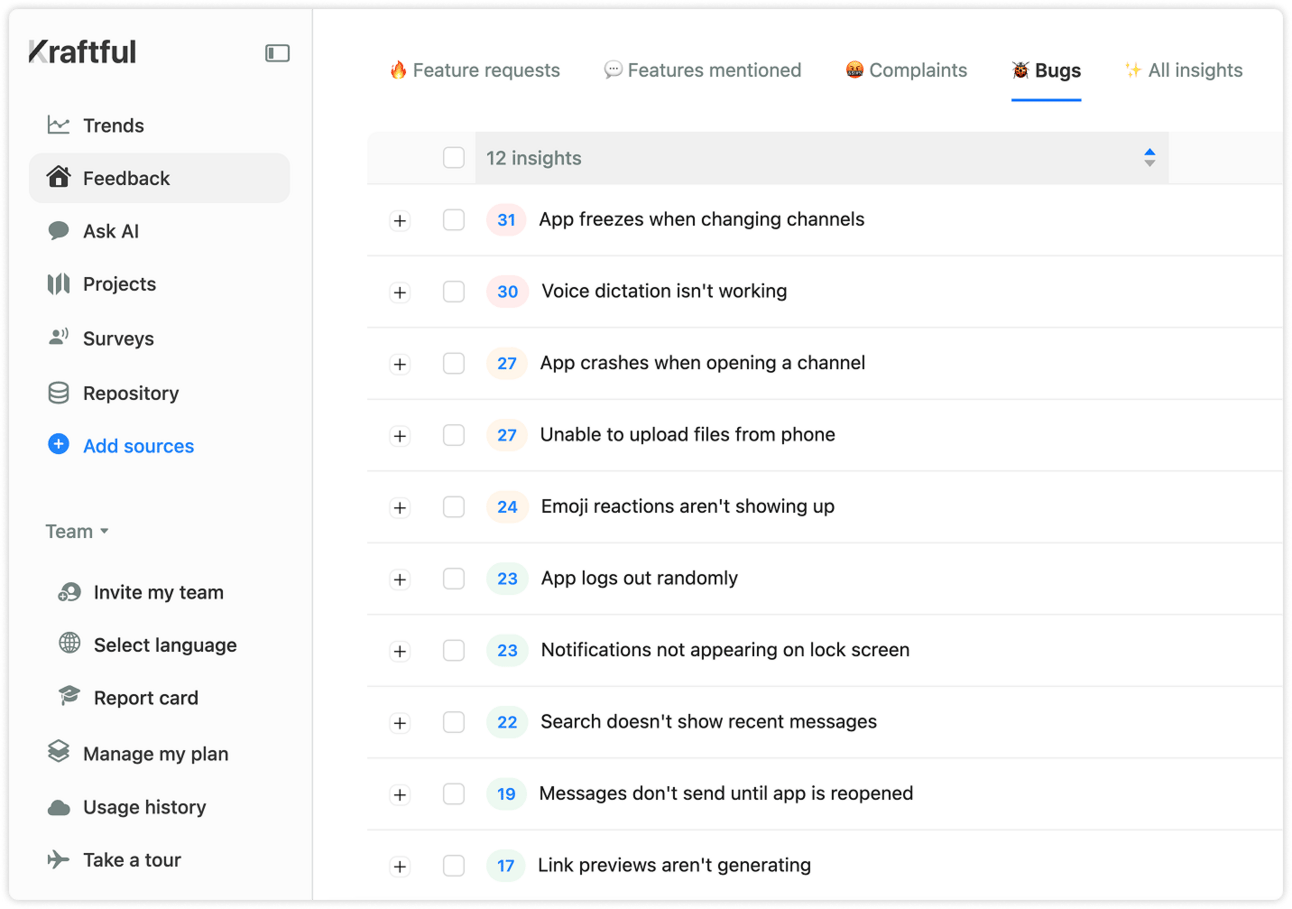Open Projects map icon

tap(59, 284)
